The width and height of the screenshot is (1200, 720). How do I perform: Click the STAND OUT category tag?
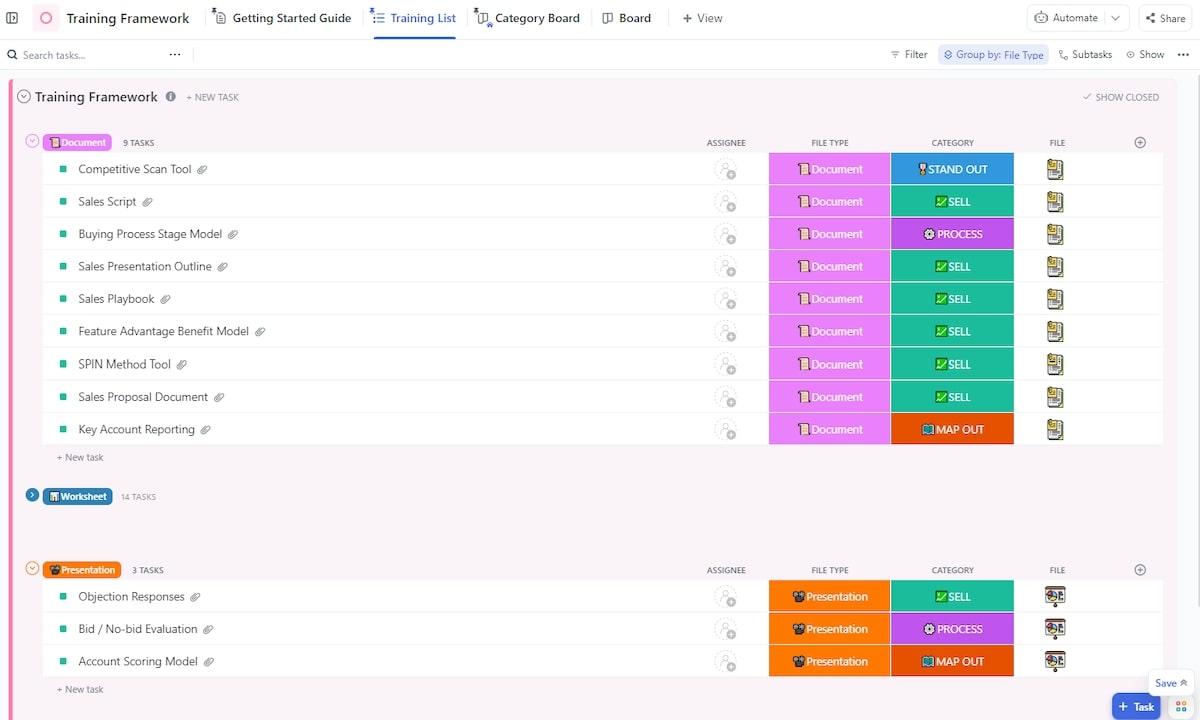[x=952, y=170]
